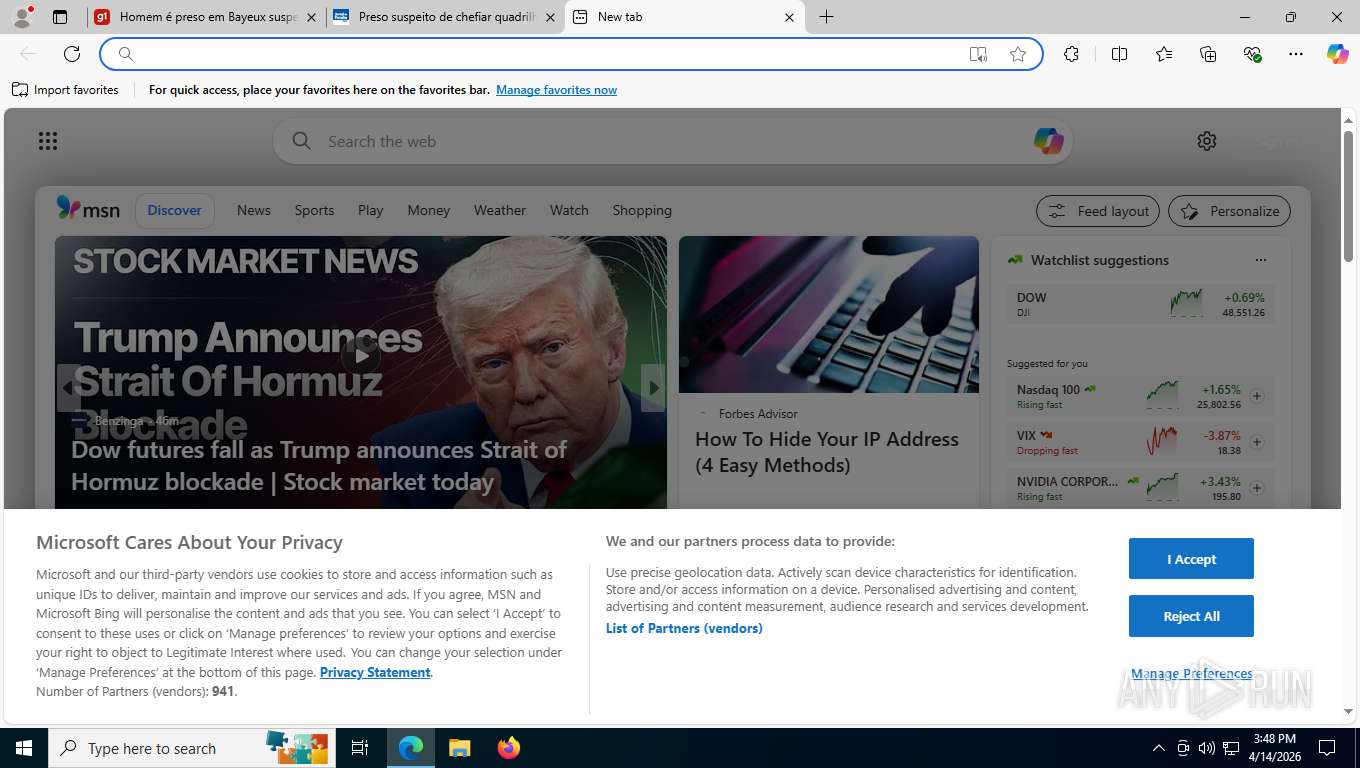Click the Manage favorites now link
Screen dimensions: 1360x768
[556, 90]
